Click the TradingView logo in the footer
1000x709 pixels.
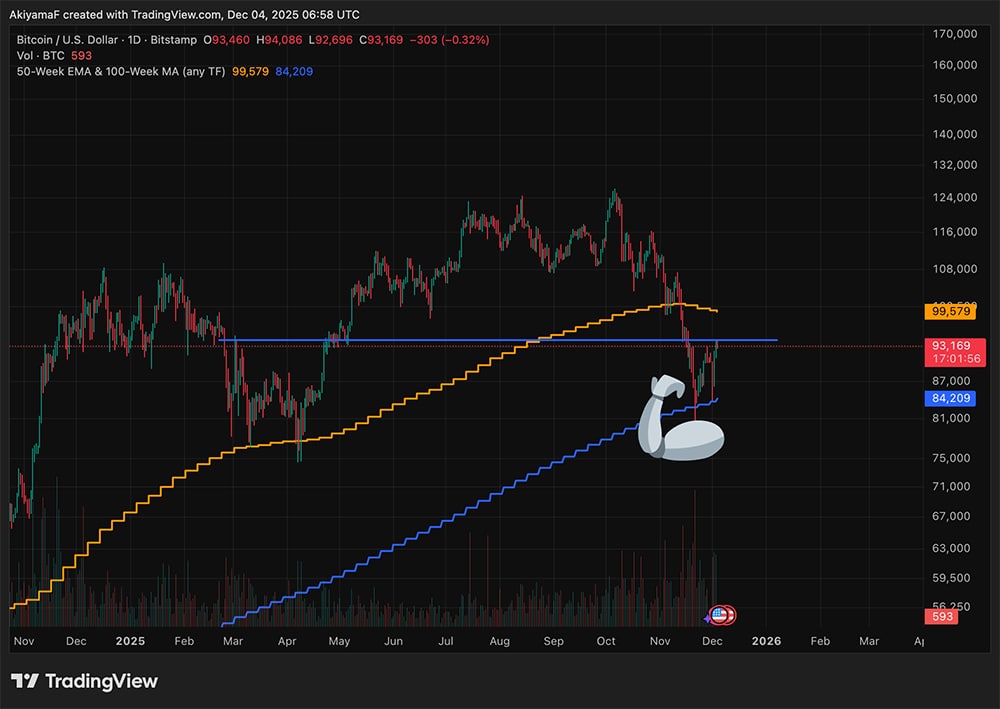pyautogui.click(x=85, y=681)
